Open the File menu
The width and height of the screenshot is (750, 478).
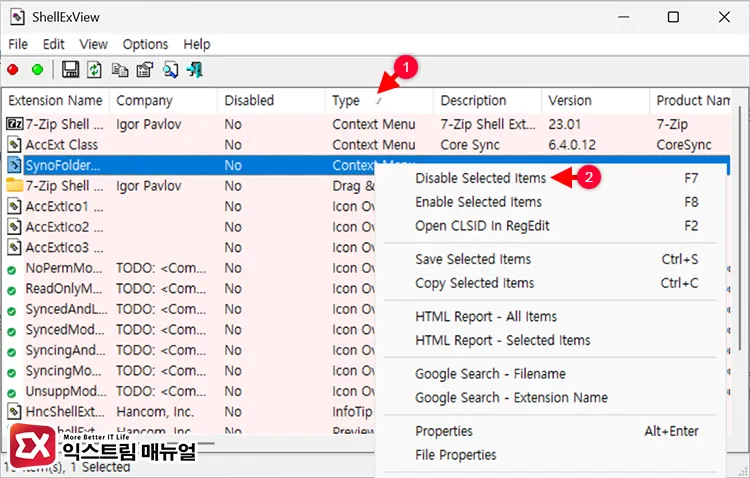18,44
